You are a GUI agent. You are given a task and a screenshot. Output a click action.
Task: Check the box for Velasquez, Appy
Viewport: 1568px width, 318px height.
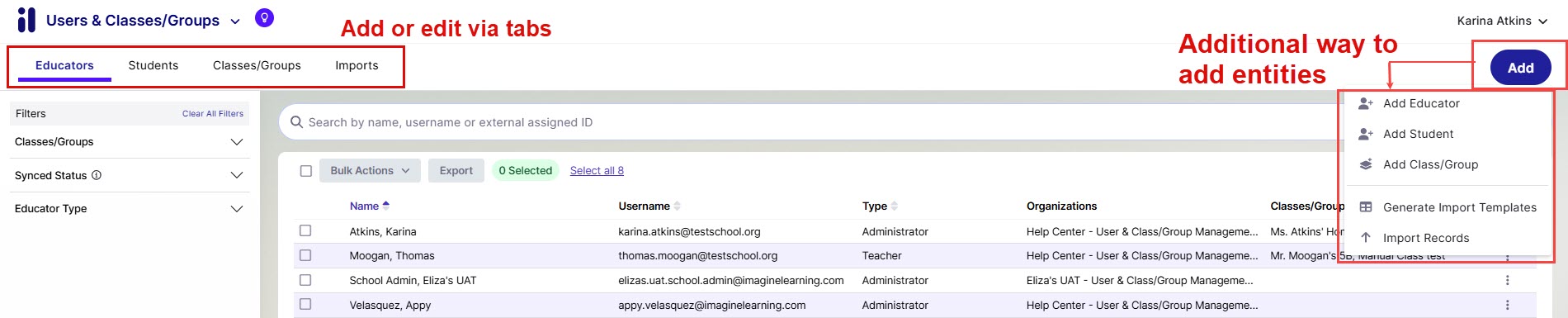coord(305,304)
